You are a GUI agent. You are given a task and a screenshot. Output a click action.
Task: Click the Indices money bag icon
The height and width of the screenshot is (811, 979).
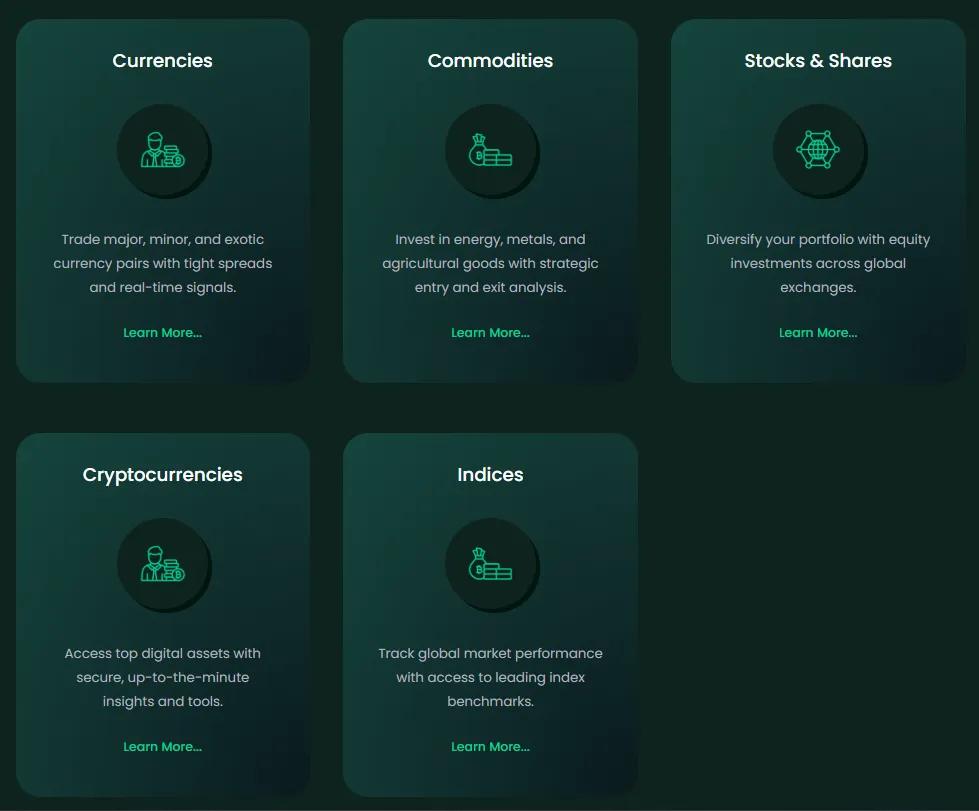pos(490,565)
